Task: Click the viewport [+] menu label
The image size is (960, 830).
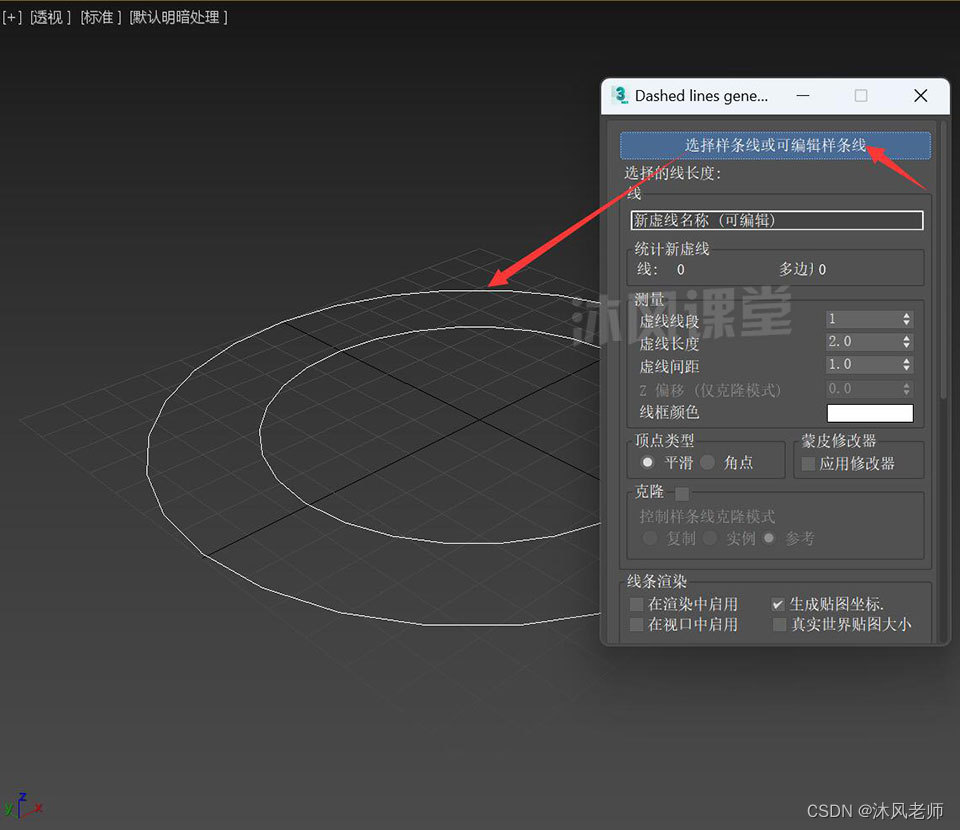Action: click(12, 17)
